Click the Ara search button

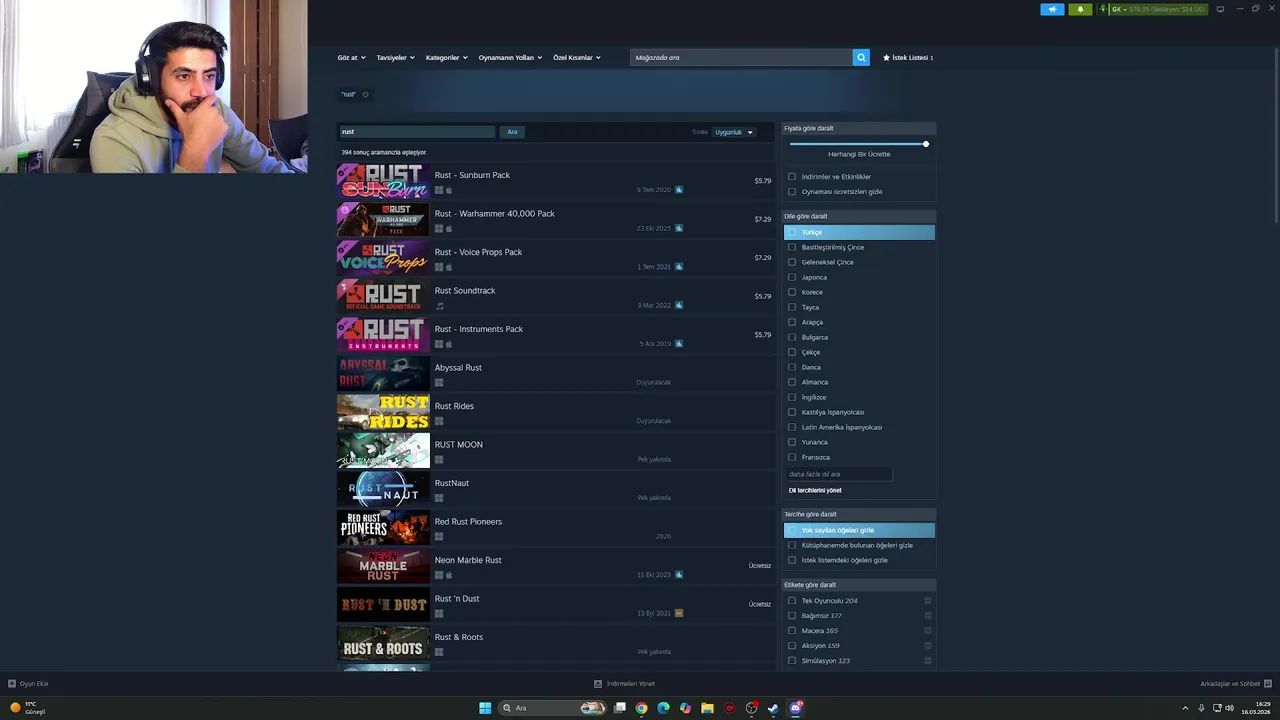pos(512,132)
